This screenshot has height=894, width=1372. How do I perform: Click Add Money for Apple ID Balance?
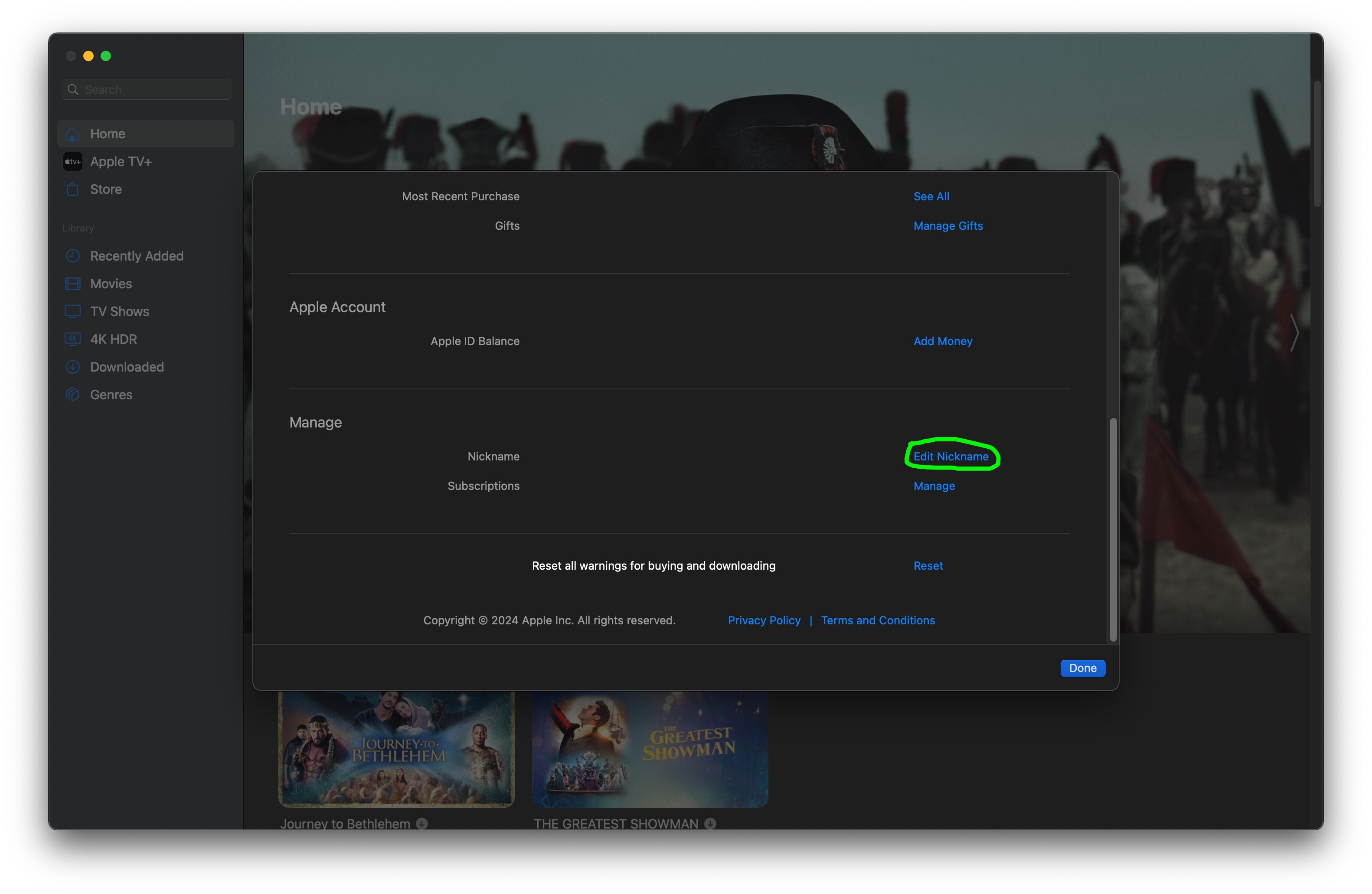[x=943, y=341]
